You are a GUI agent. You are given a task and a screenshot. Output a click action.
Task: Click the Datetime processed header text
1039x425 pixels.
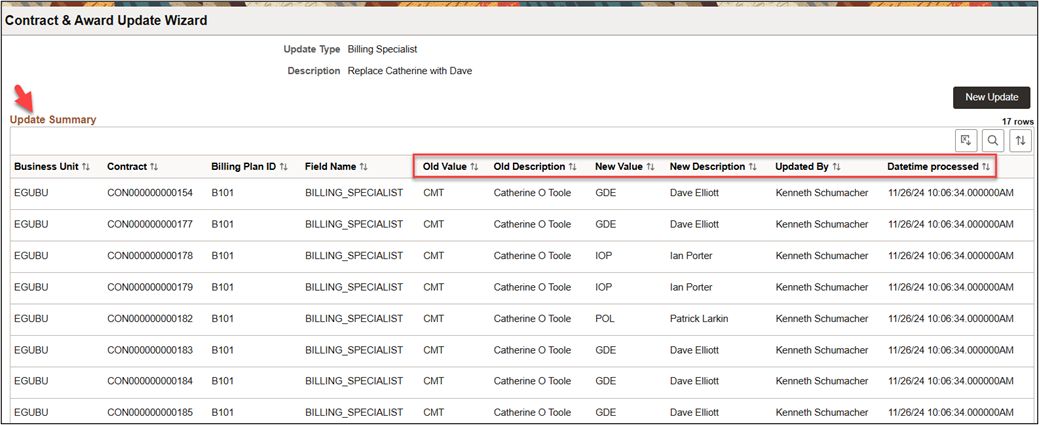pyautogui.click(x=933, y=167)
